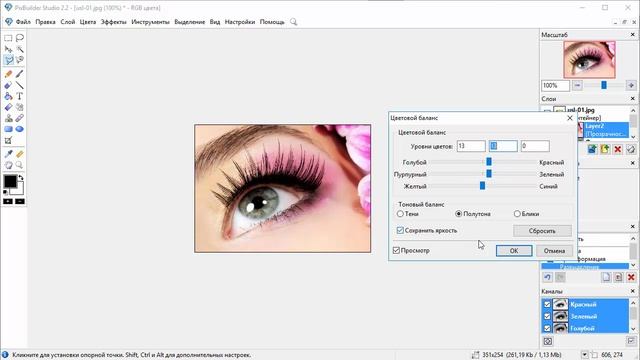Click the zoom out minus button
640x360 pixels.
pos(577,85)
